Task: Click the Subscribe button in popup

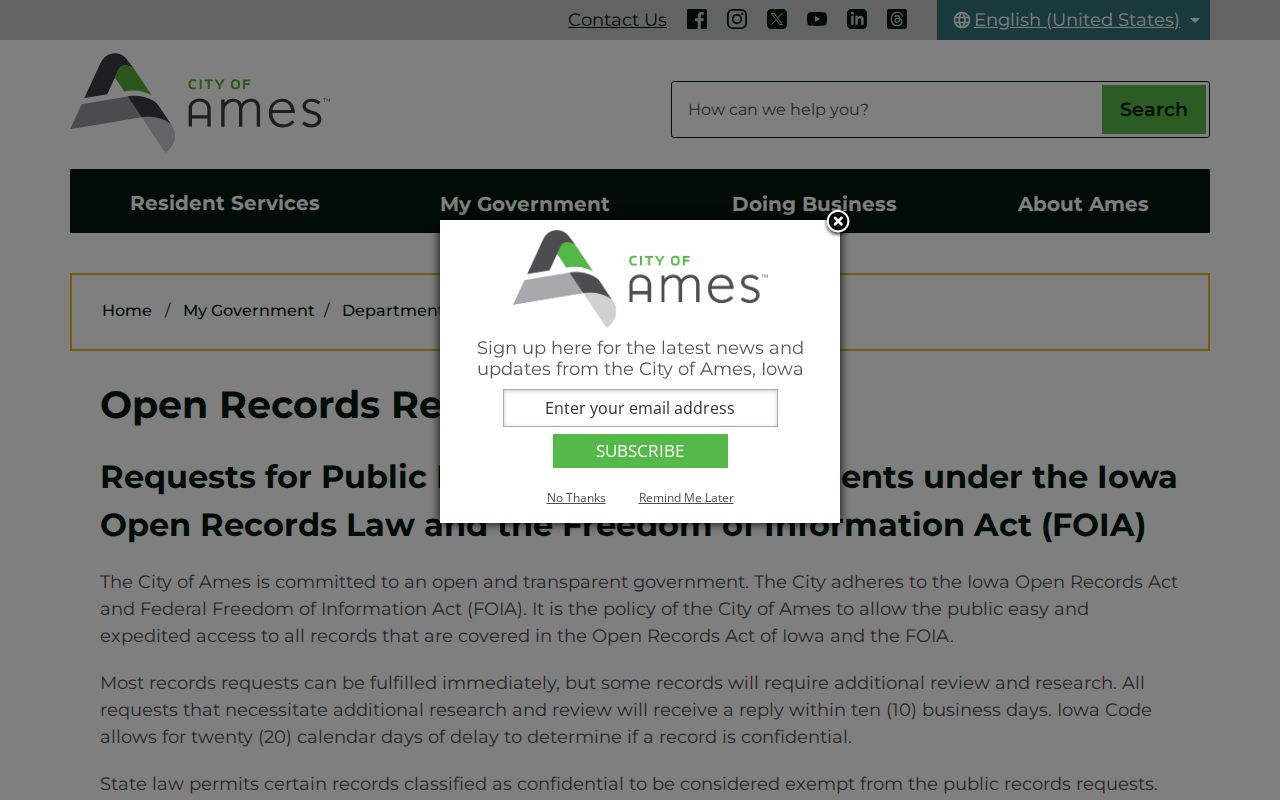Action: pos(640,451)
